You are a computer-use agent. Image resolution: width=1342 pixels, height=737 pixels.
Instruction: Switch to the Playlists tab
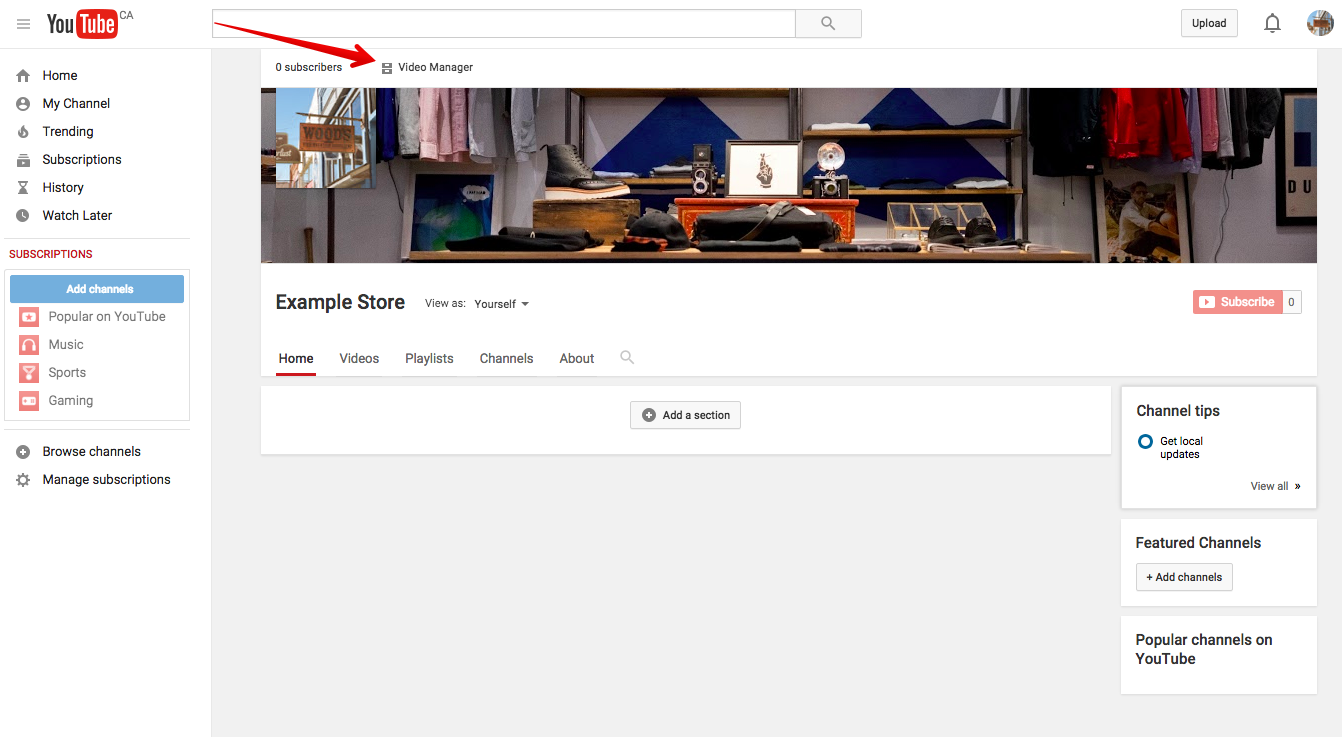[429, 358]
